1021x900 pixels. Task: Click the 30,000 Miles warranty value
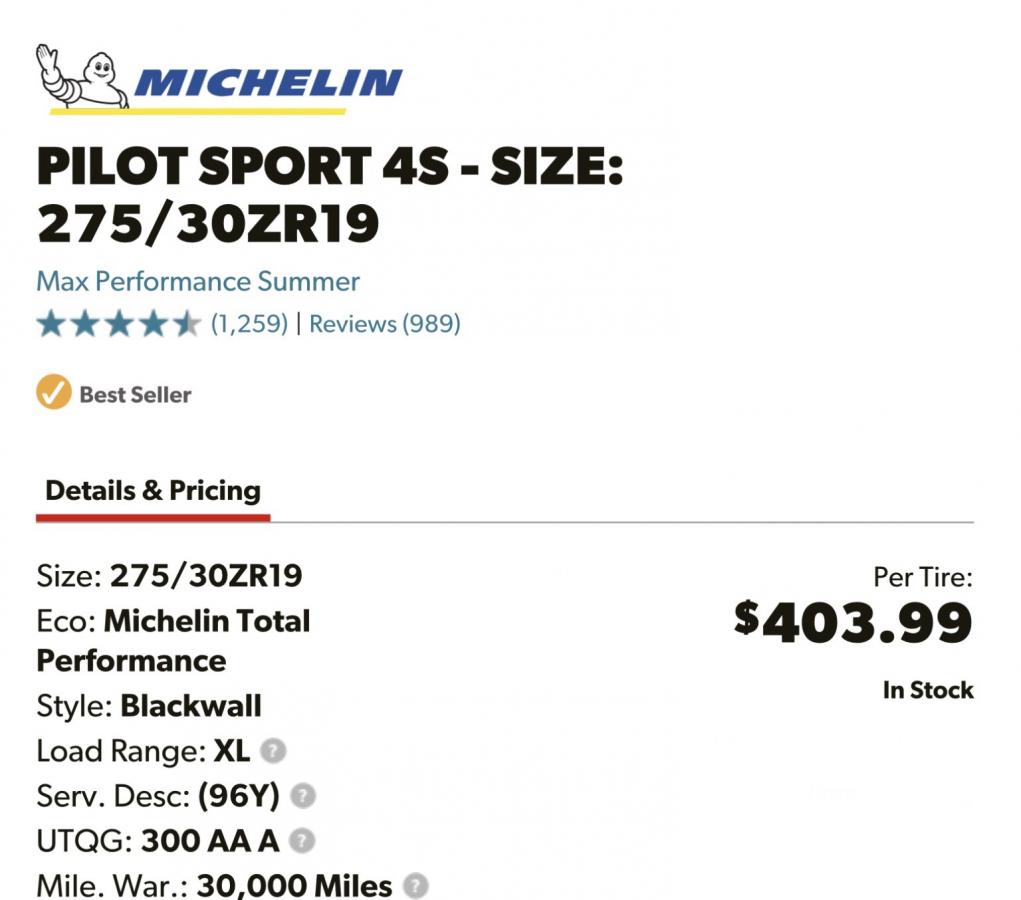pyautogui.click(x=294, y=886)
